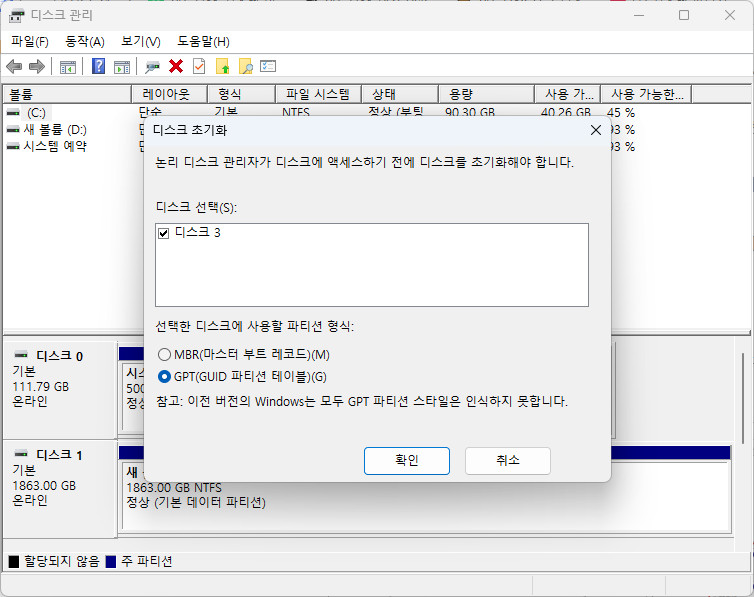
Task: Sort by the 레이아웃 column header
Action: [x=169, y=94]
